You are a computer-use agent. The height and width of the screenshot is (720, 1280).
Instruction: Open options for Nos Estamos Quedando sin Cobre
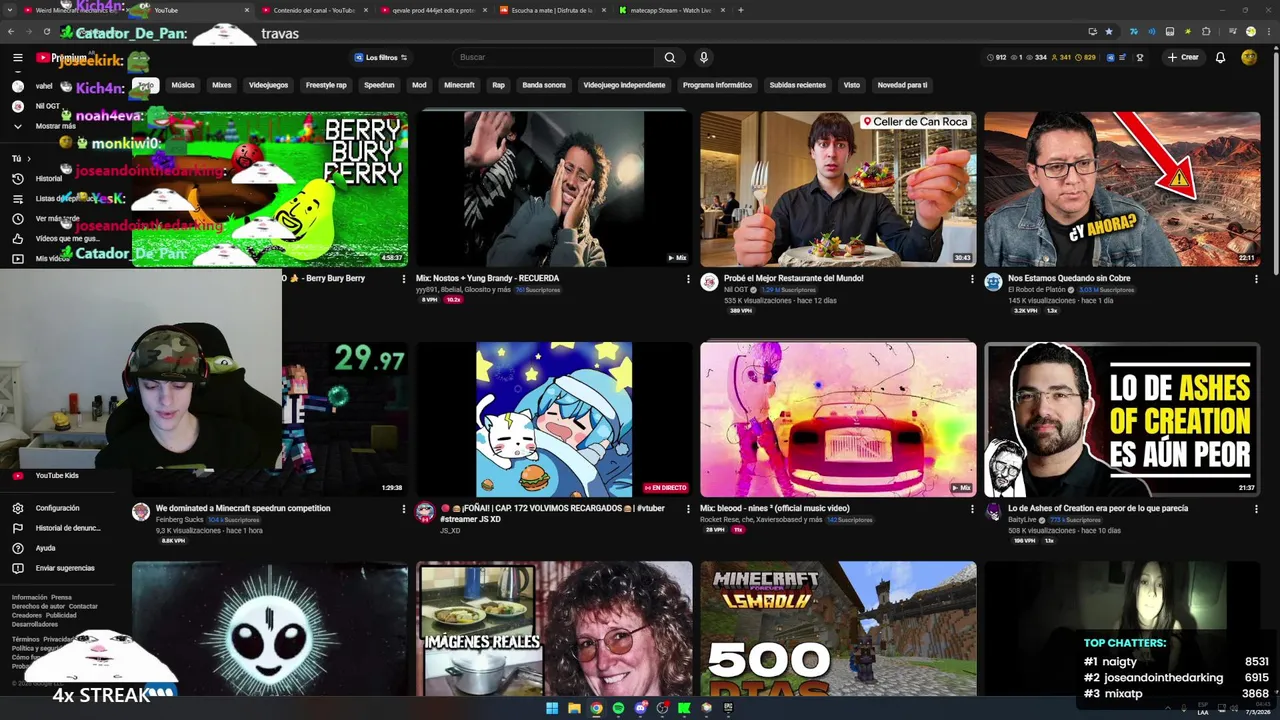point(1256,279)
